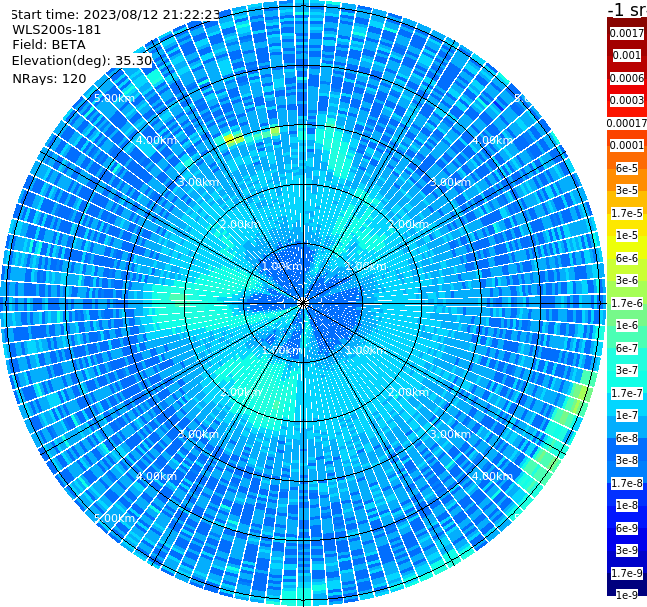Select the Elevation(deg): 35.30 text
Screen dimensions: 647x607
(82, 61)
